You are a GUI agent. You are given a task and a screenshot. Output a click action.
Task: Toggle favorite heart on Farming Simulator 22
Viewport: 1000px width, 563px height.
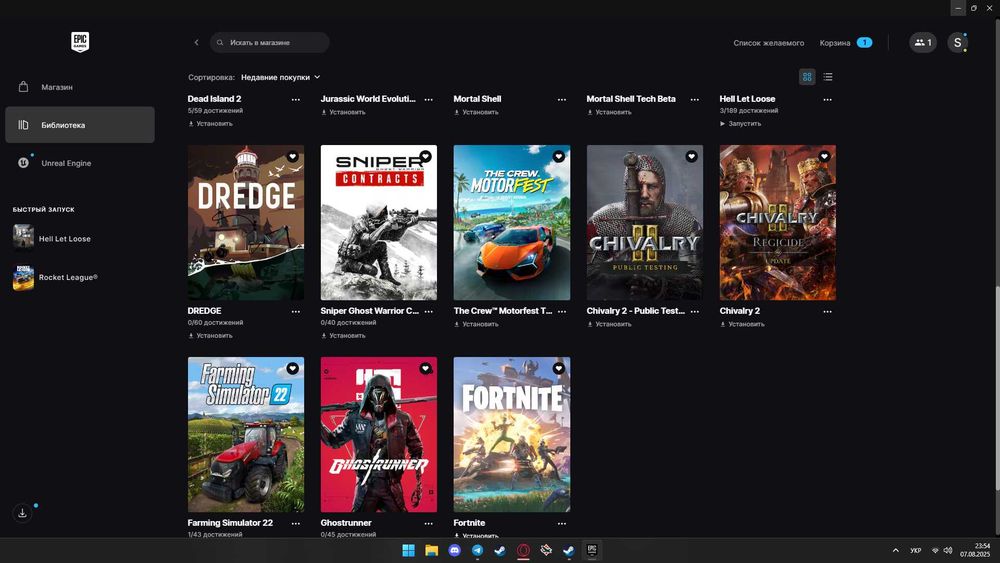pos(293,369)
